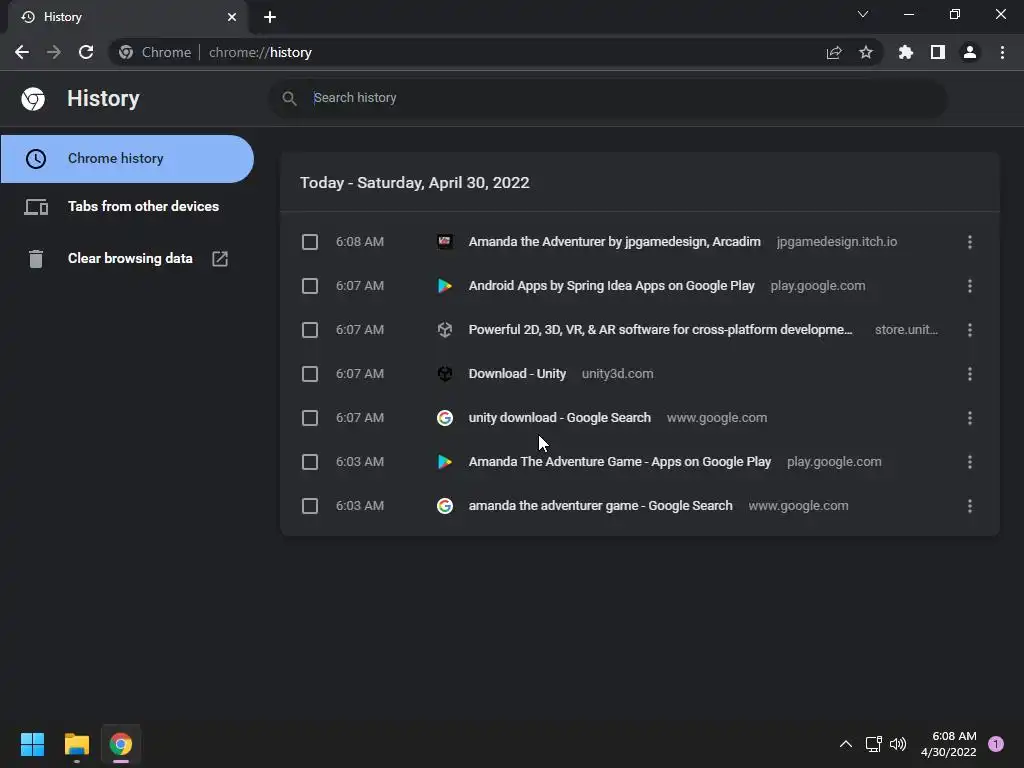Open actions menu for amanda the adventurer game search
This screenshot has width=1024, height=768.
970,506
